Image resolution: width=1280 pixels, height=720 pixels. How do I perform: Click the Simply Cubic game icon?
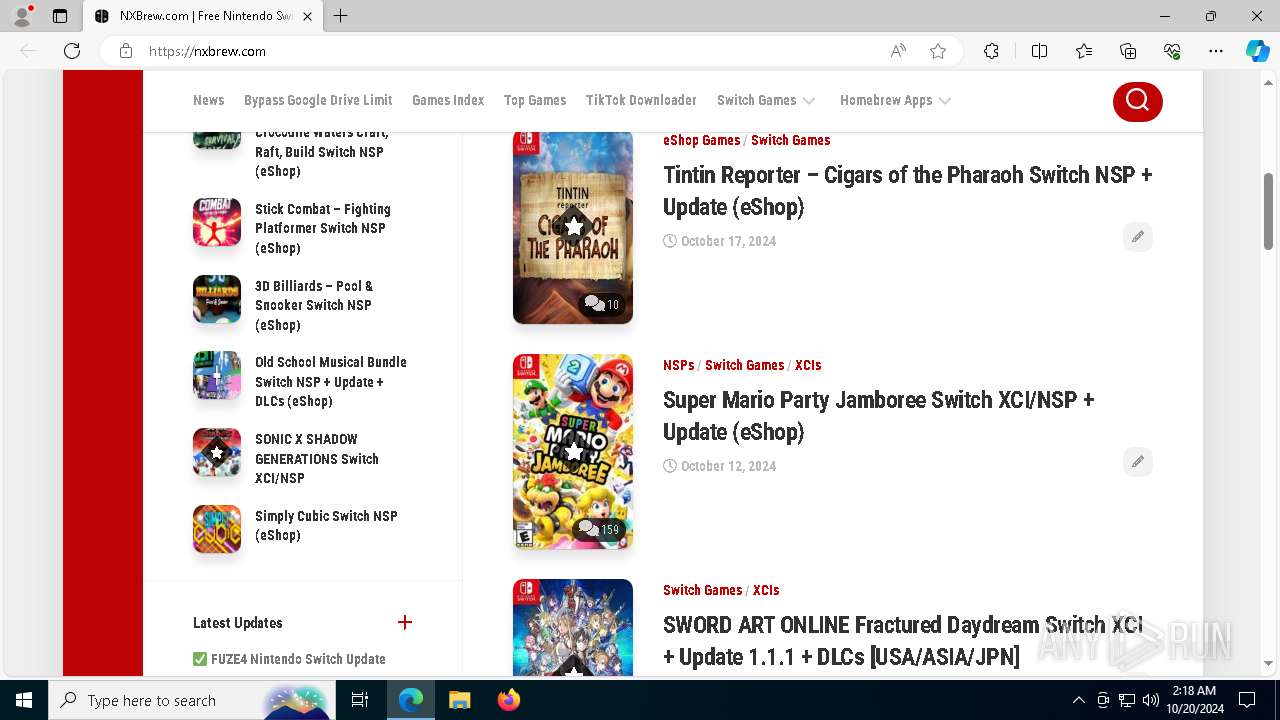point(217,529)
